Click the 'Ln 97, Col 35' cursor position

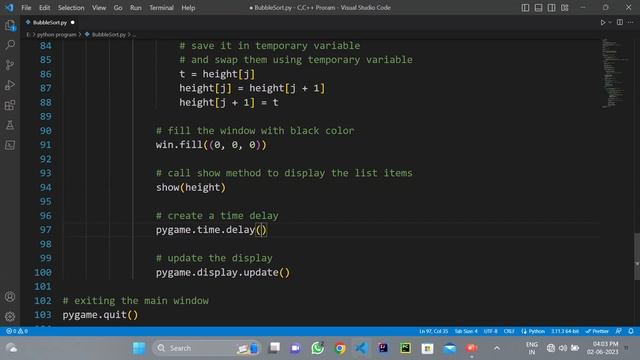click(433, 331)
